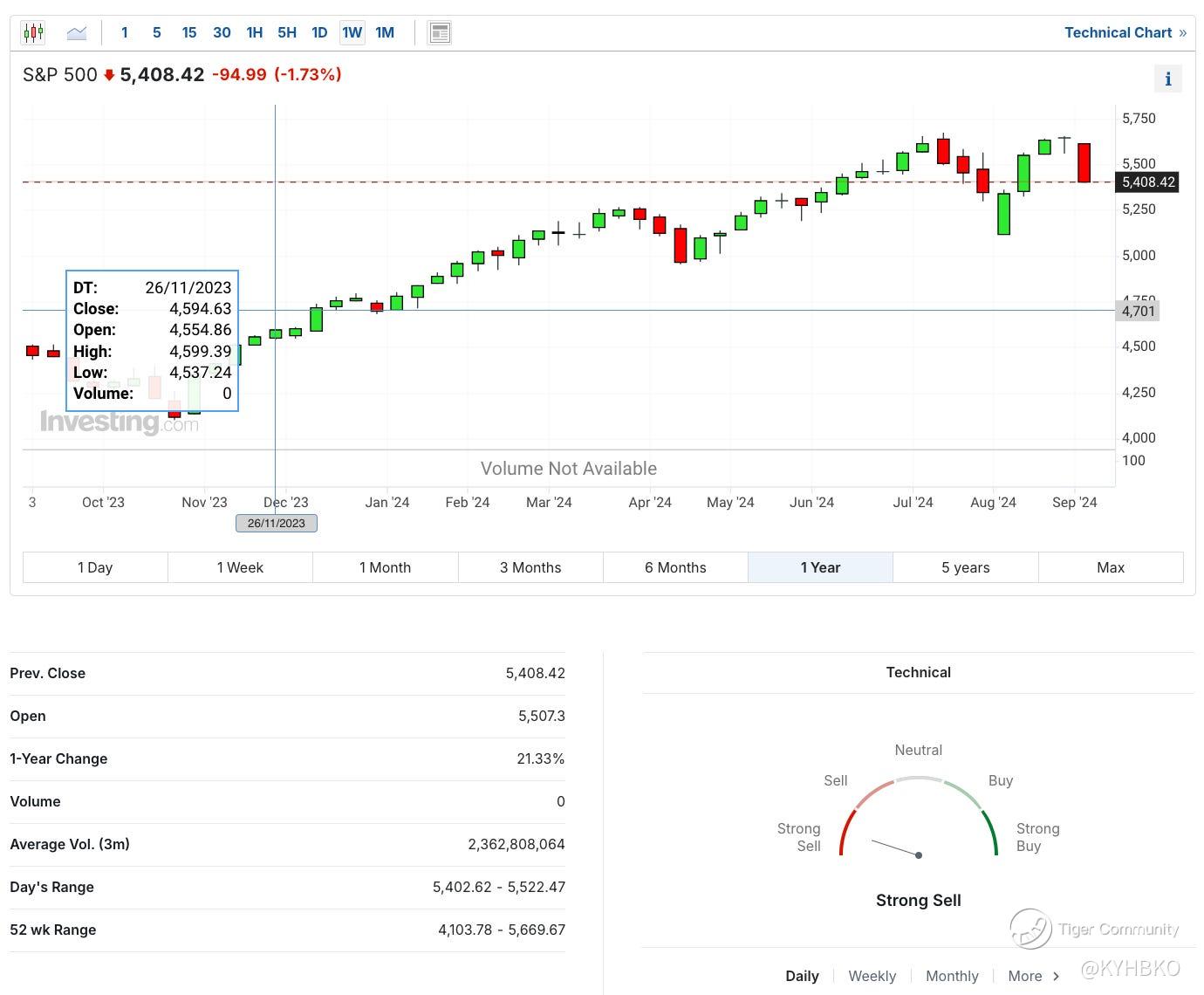This screenshot has height=995, width=1204.
Task: Click the Strong Sell gauge needle
Action: [896, 848]
